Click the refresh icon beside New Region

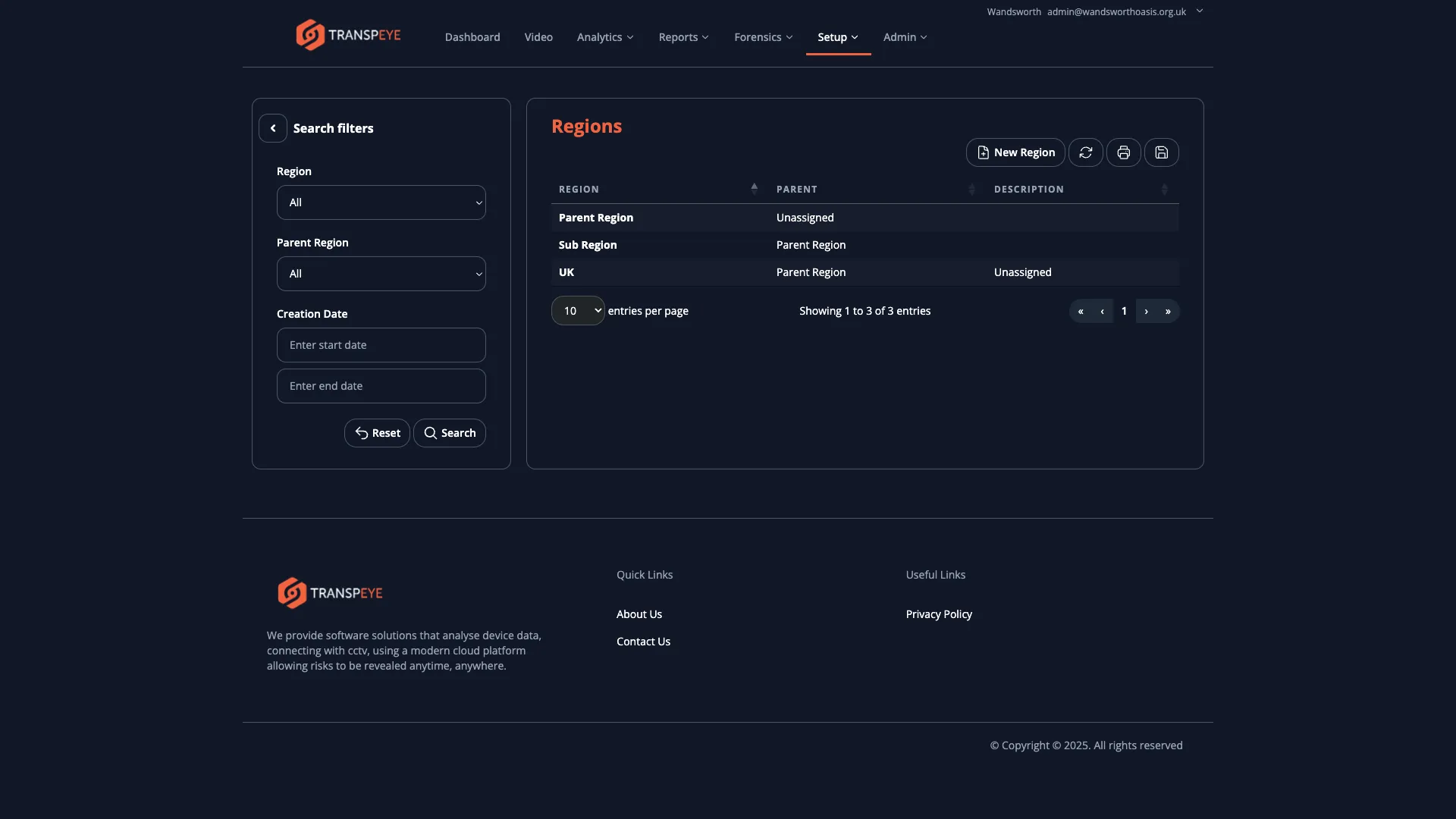tap(1085, 152)
